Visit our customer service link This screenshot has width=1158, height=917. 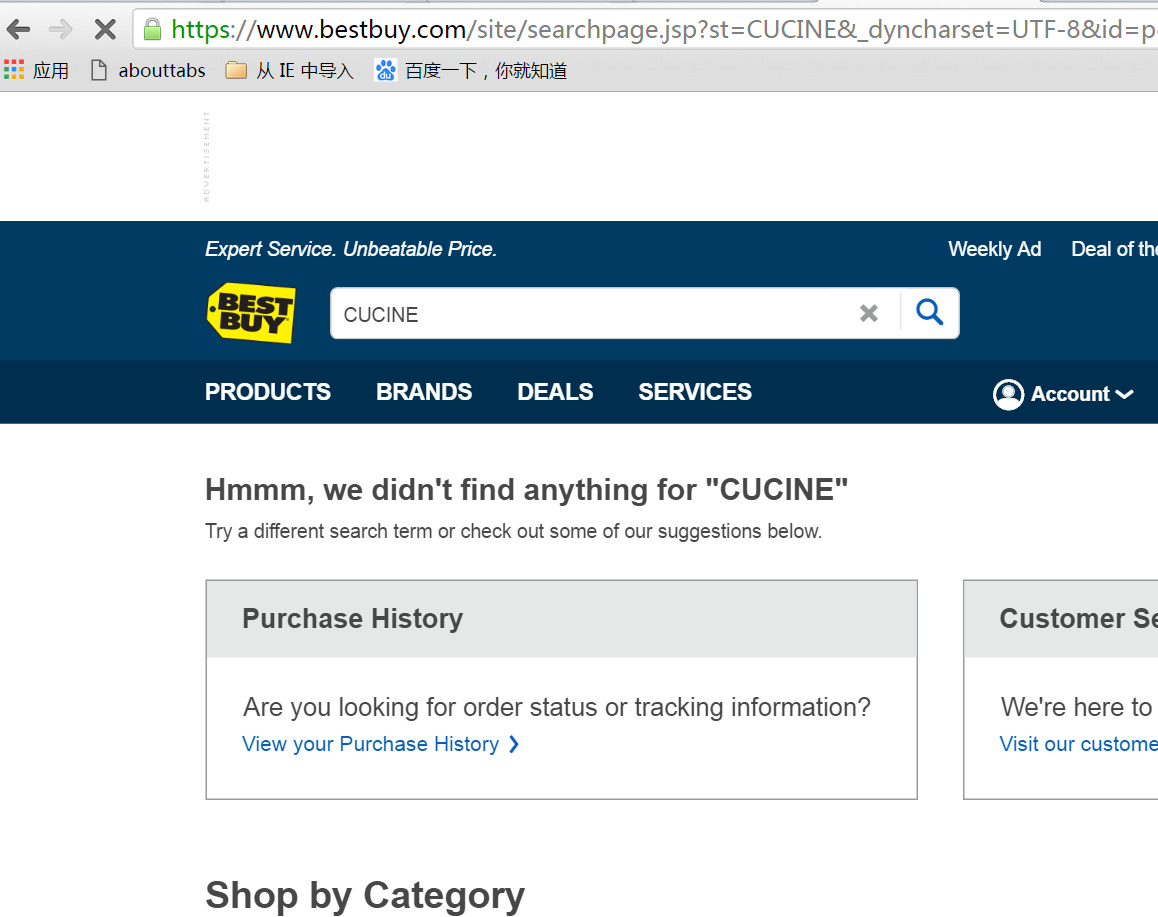point(1078,744)
